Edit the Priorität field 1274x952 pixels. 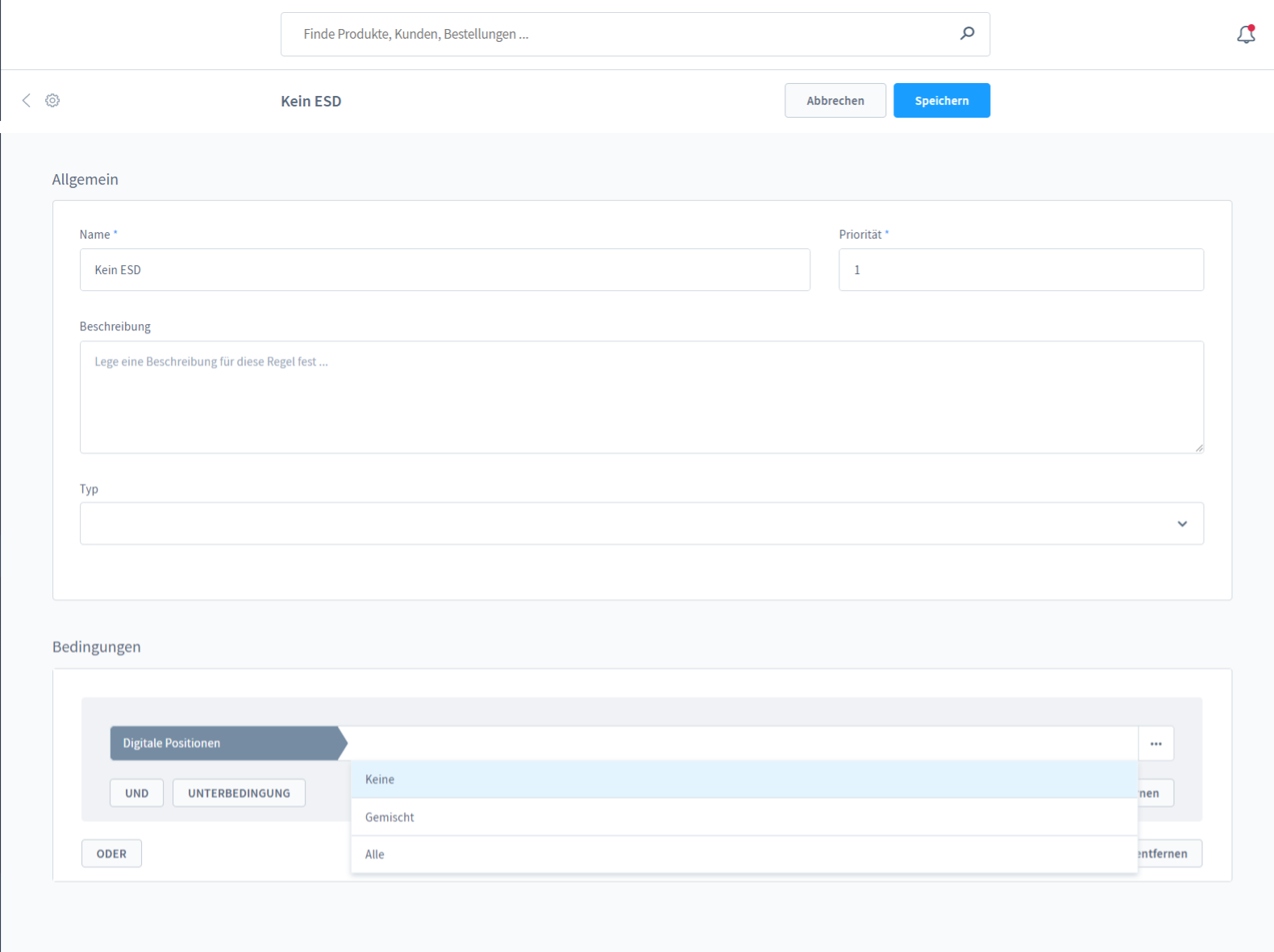[x=1021, y=270]
